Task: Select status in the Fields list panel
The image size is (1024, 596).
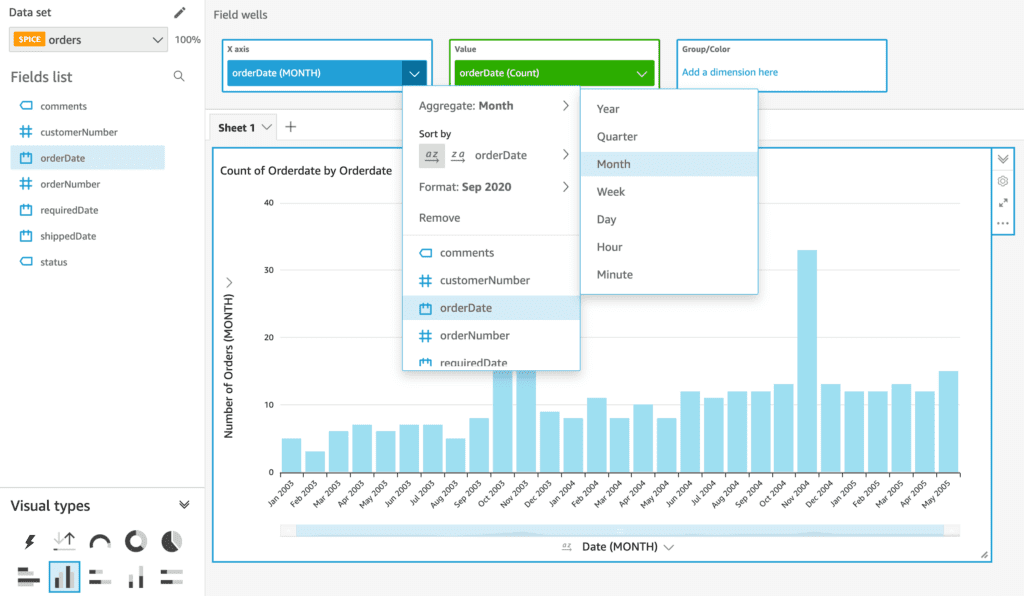Action: pos(88,262)
